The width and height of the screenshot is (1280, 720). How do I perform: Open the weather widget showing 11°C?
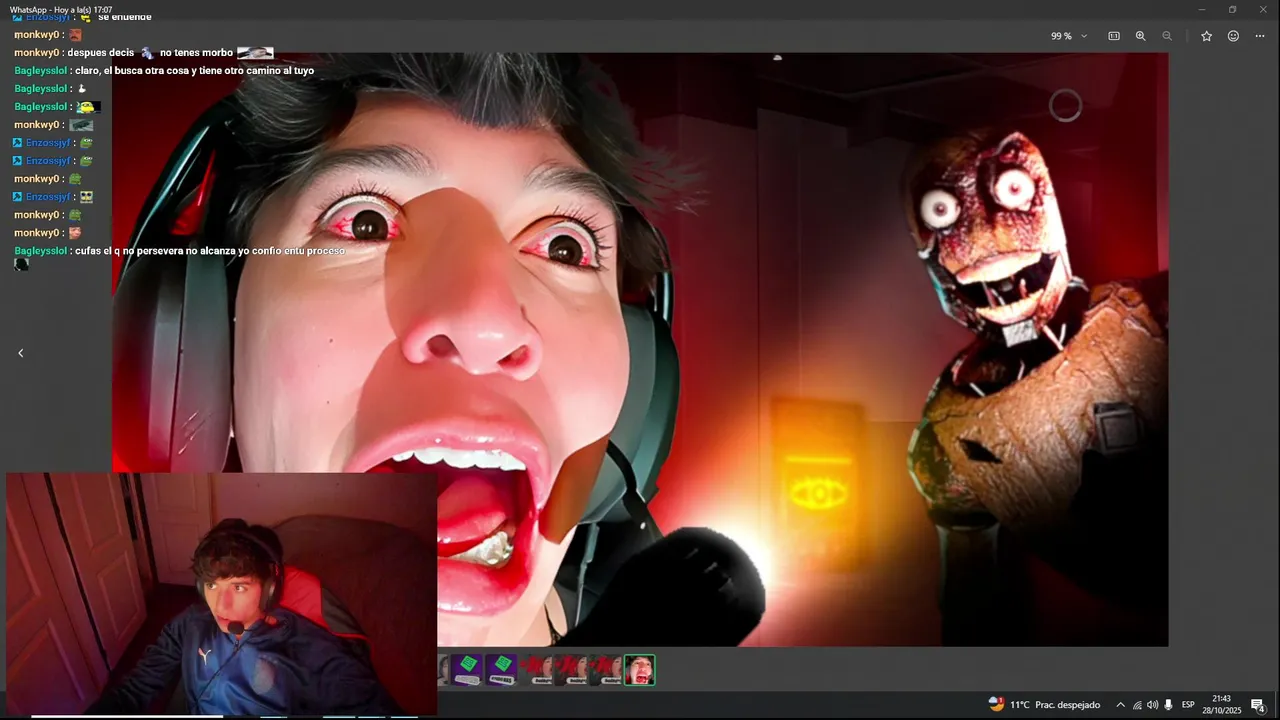[1043, 705]
